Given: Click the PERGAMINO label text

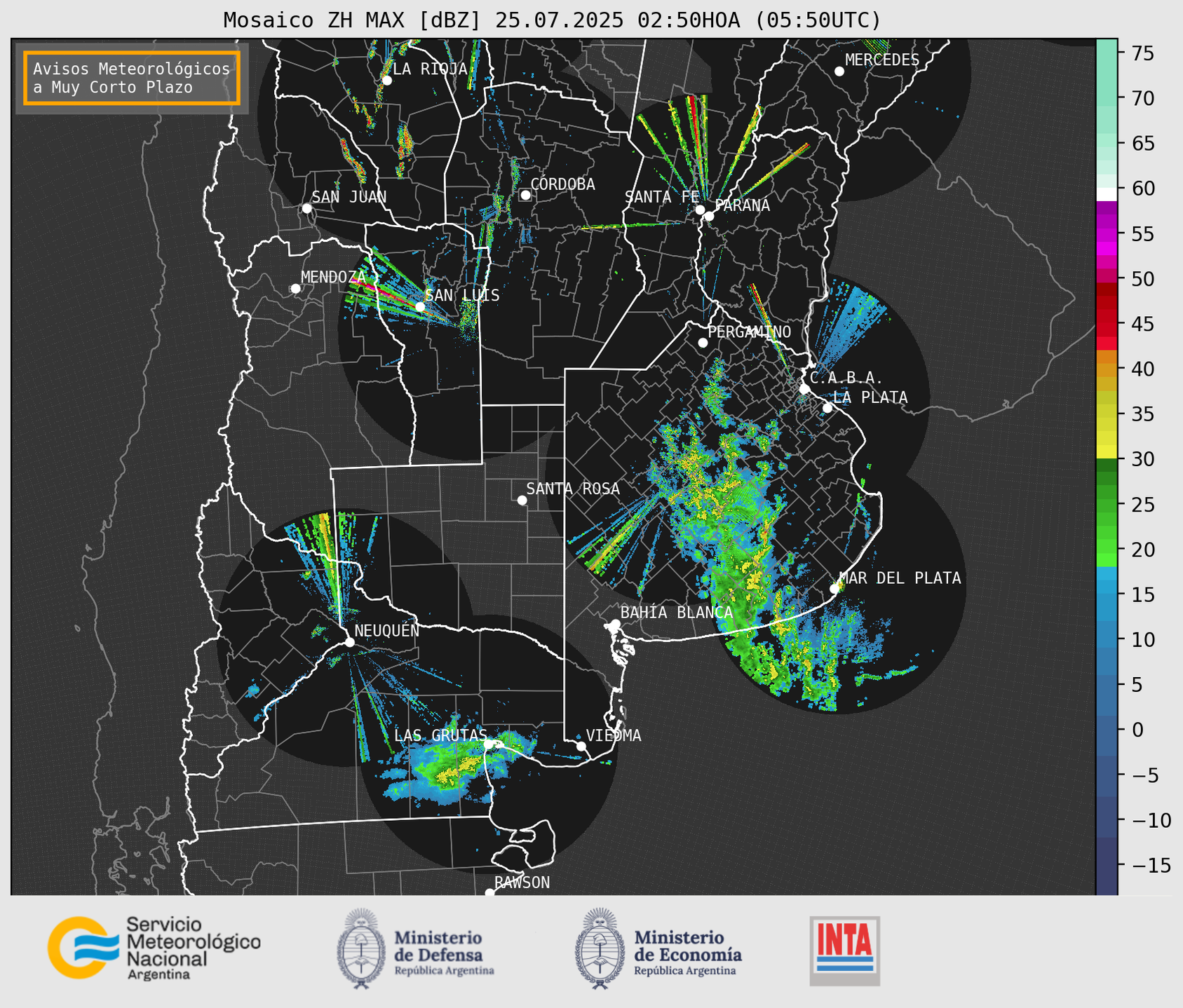Looking at the screenshot, I should pos(750,332).
